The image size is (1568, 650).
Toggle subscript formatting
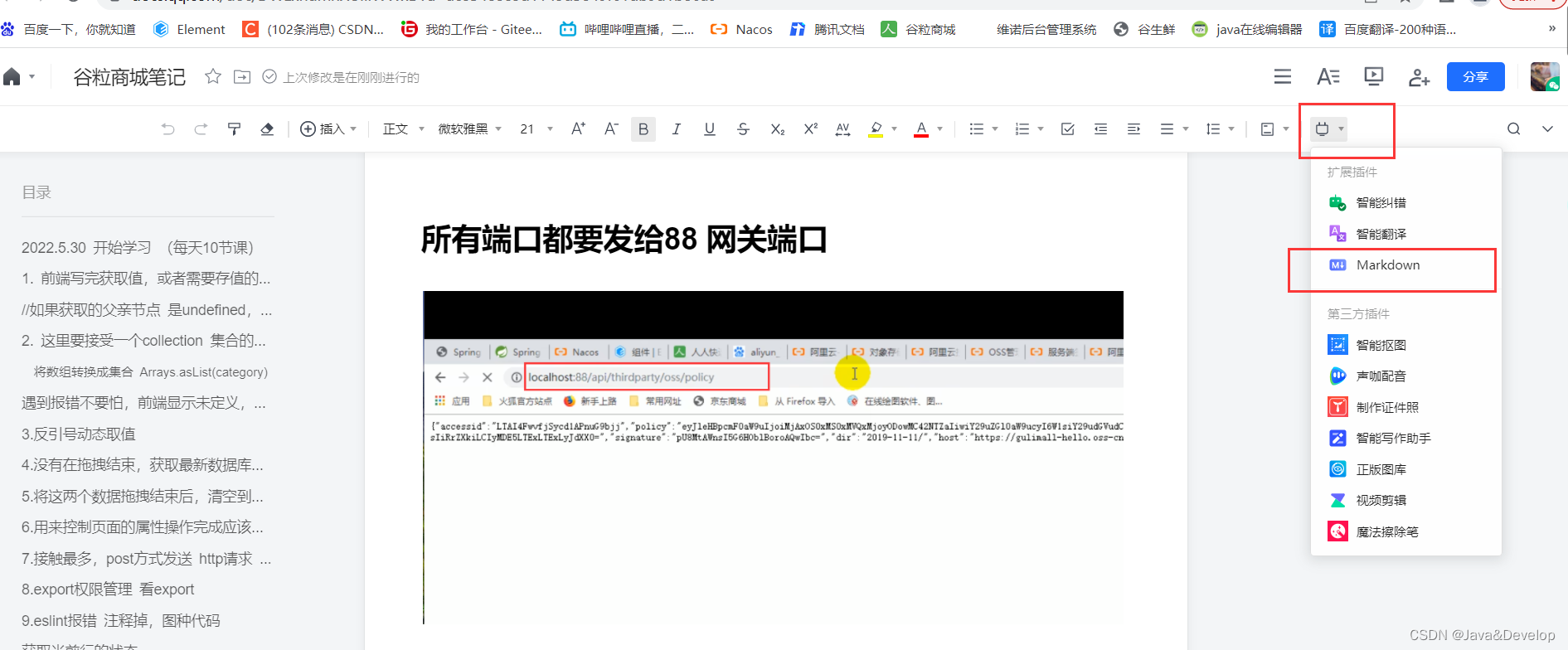point(777,129)
